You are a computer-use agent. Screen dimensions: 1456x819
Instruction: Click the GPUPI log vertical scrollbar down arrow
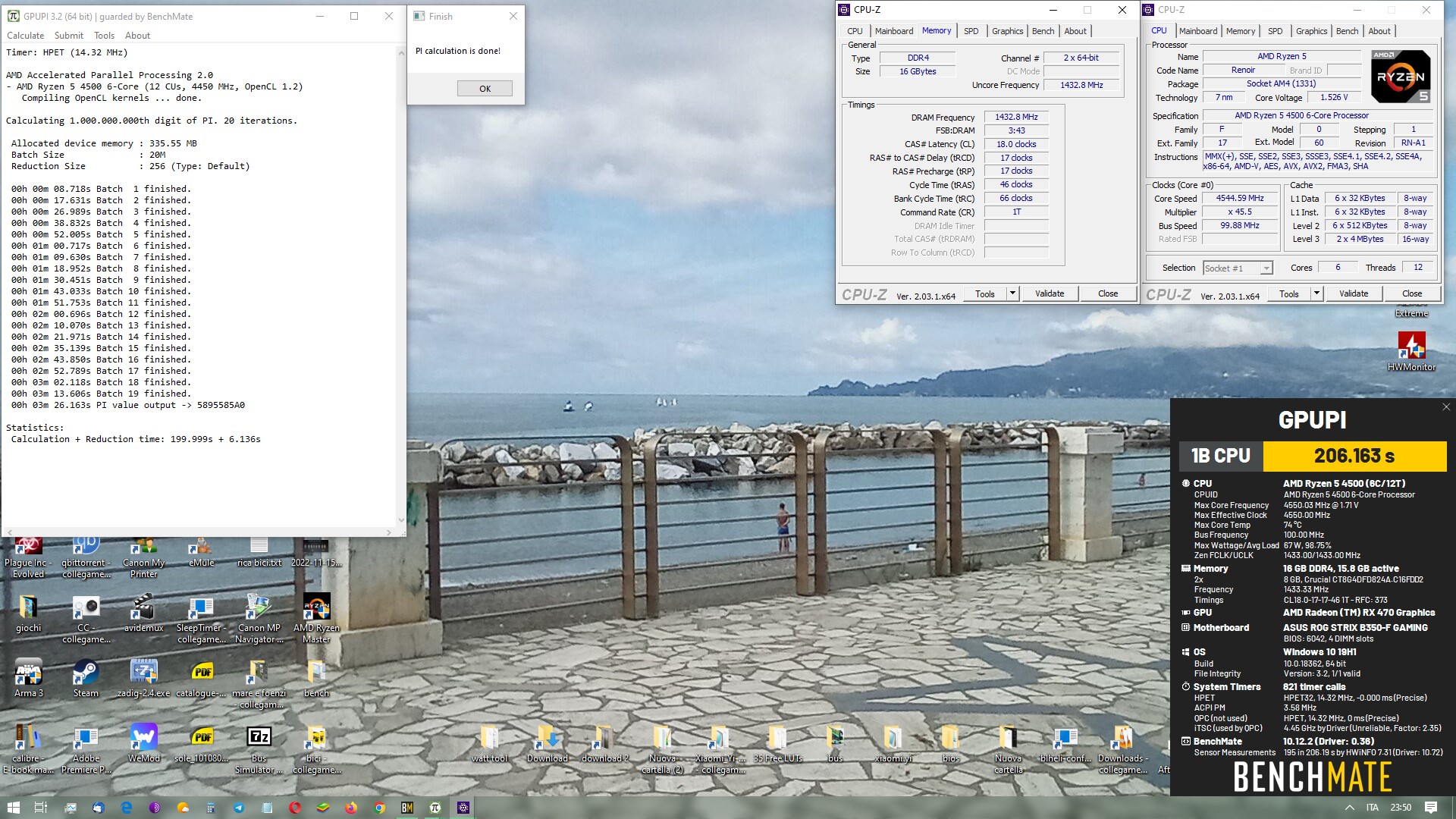pos(401,520)
